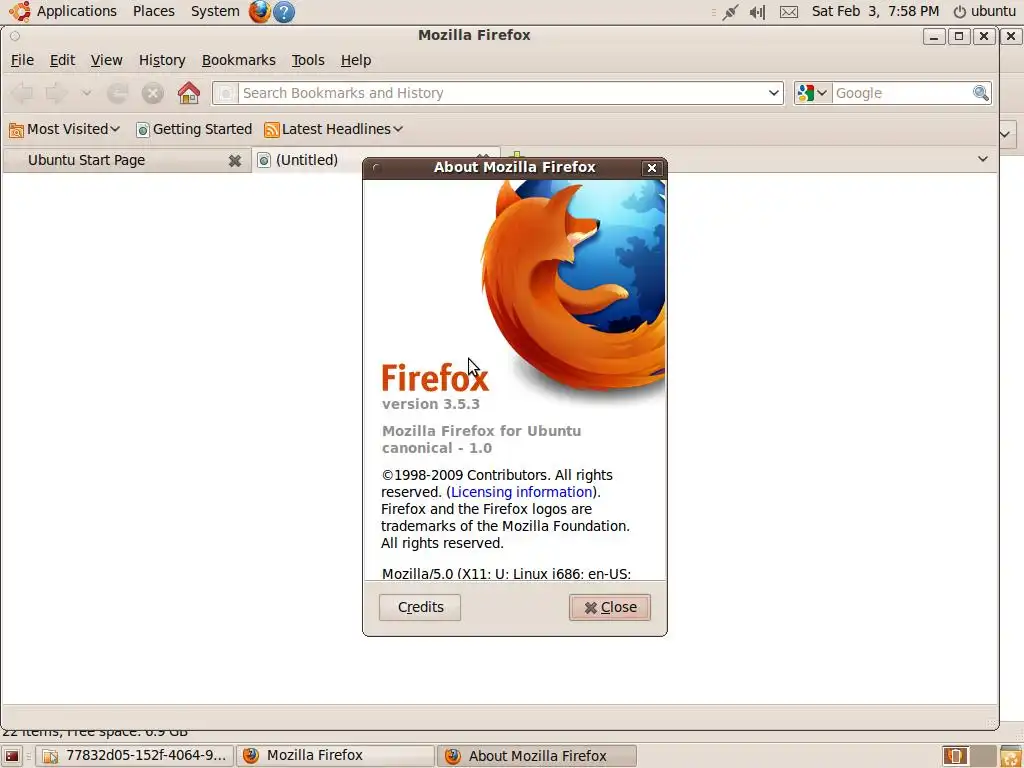Open the Google search engine selector
Screen dimensions: 1024x768
tap(812, 93)
